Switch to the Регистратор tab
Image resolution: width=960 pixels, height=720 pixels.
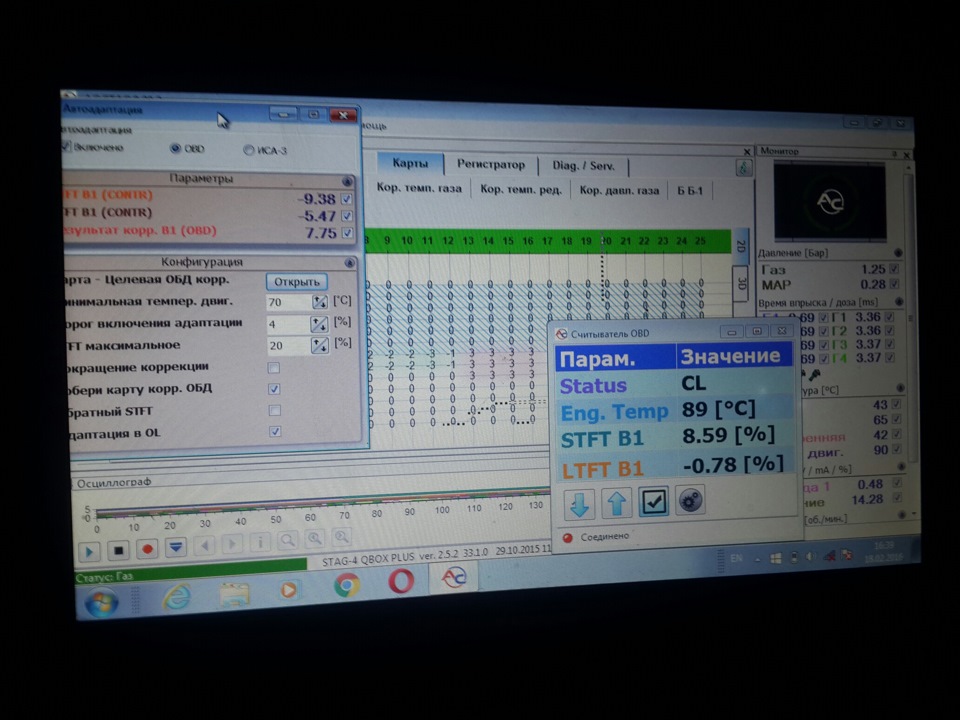(x=491, y=165)
